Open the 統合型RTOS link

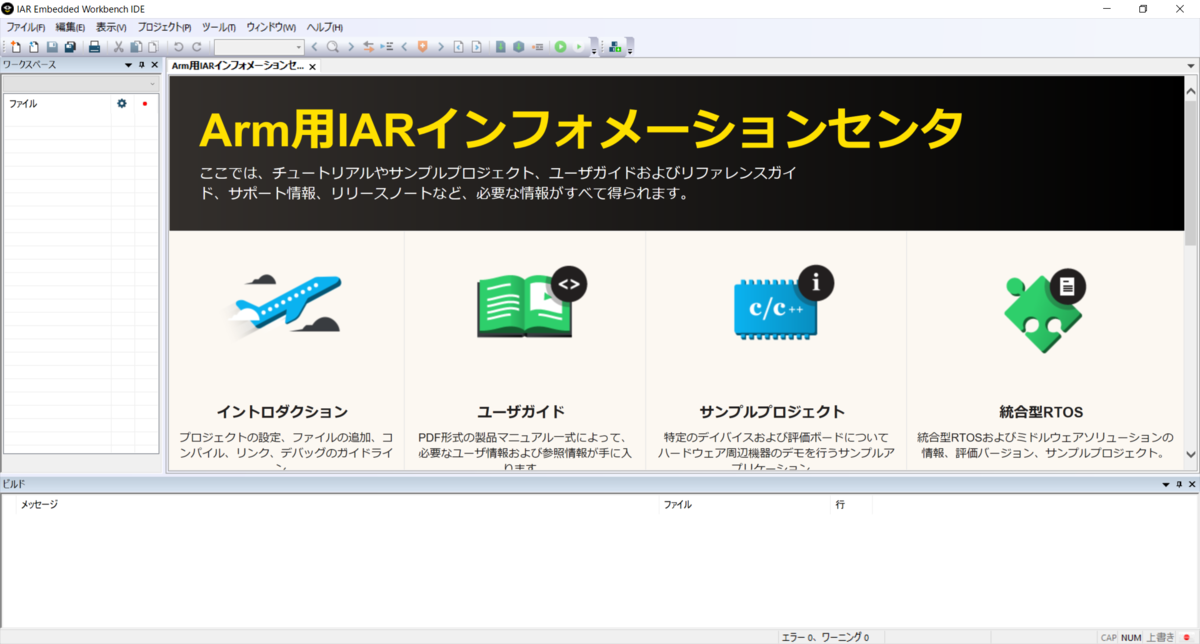point(1041,411)
